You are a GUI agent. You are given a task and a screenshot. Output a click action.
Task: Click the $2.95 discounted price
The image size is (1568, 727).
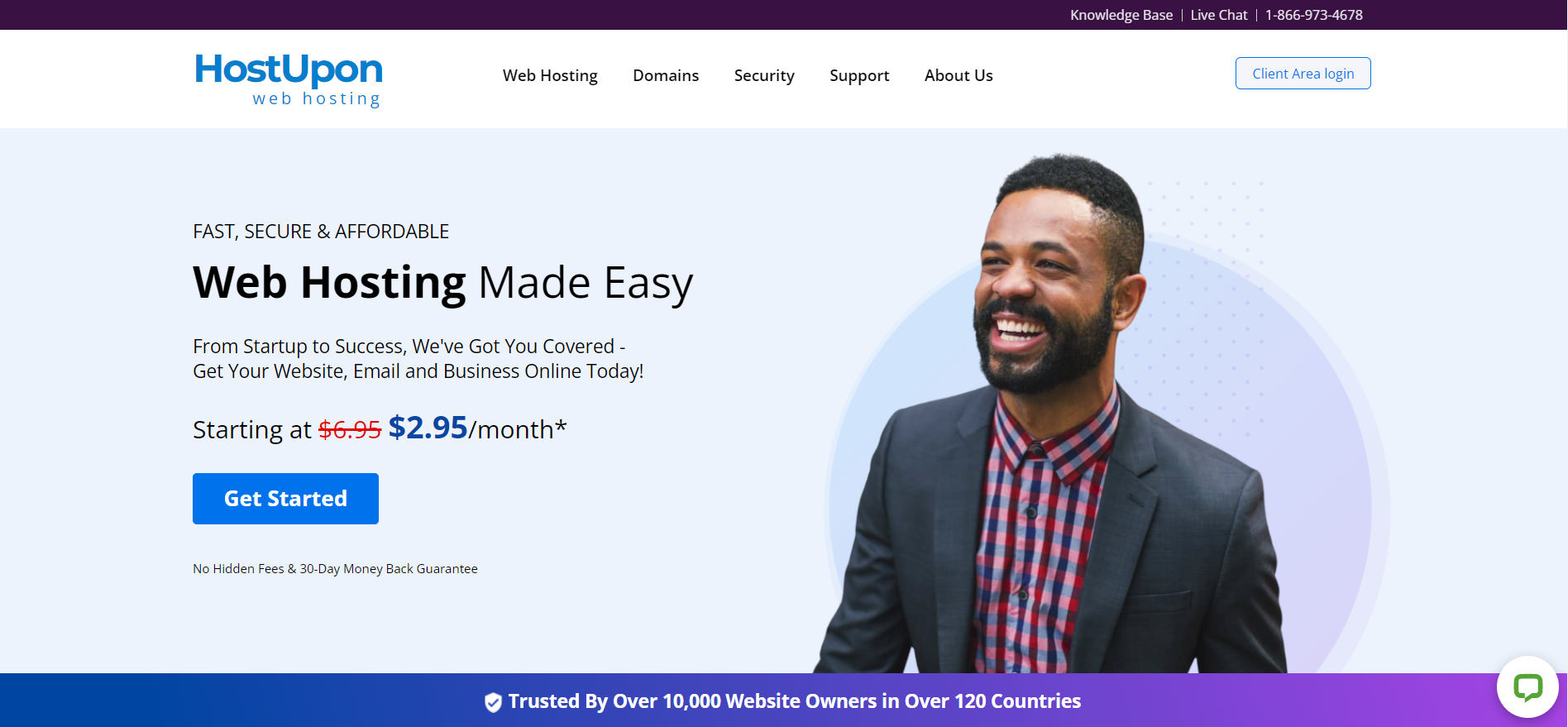(x=428, y=428)
